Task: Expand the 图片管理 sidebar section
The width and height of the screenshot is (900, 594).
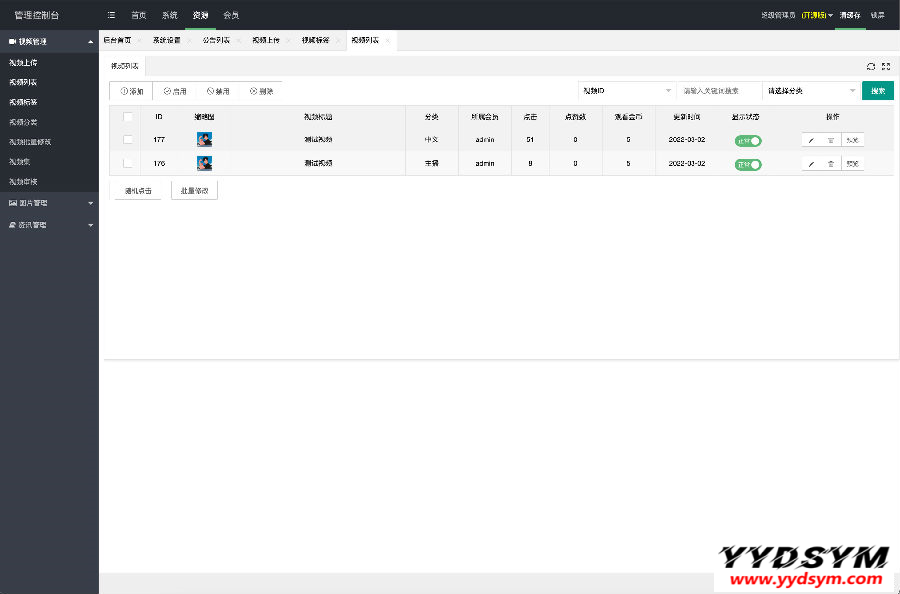Action: point(49,203)
